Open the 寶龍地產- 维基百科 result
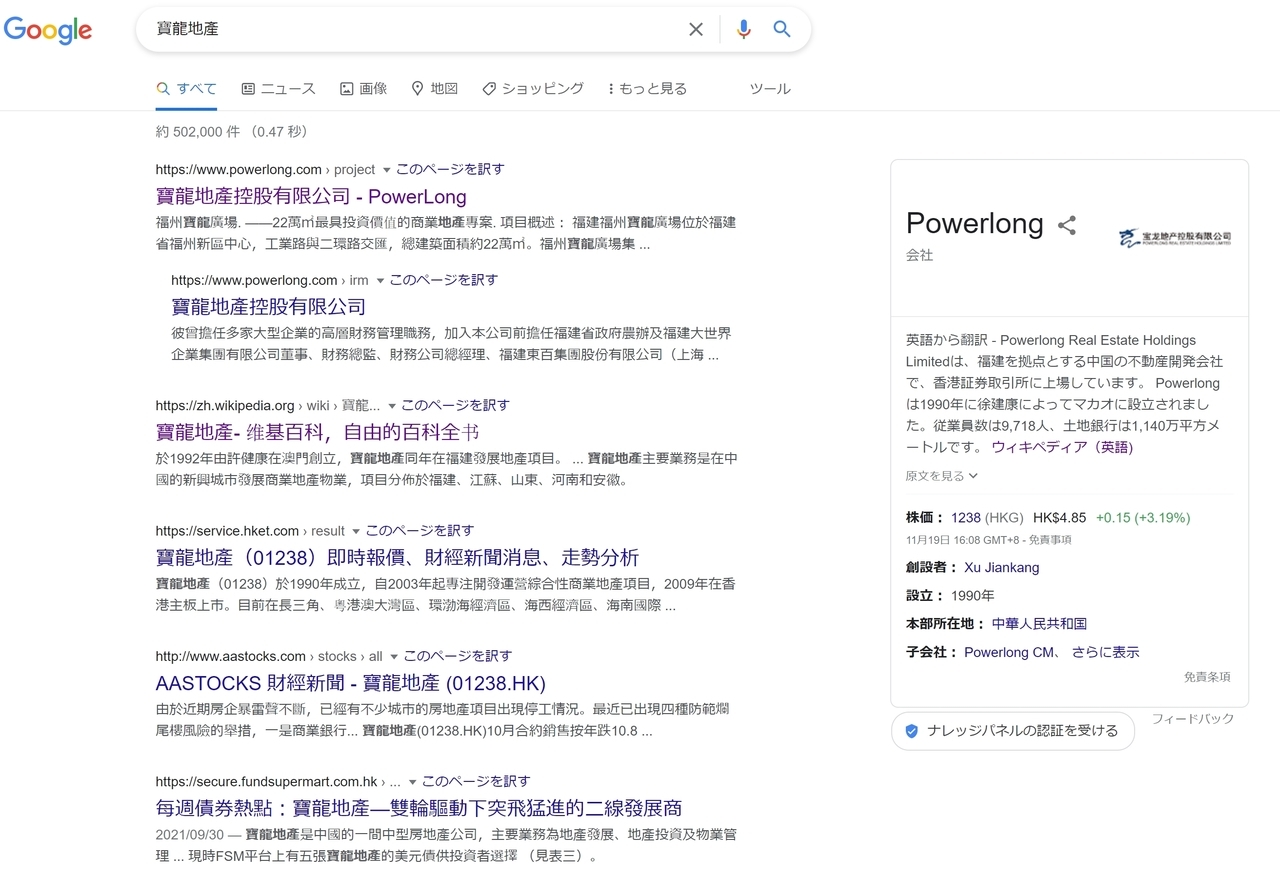This screenshot has height=877, width=1280. click(317, 432)
